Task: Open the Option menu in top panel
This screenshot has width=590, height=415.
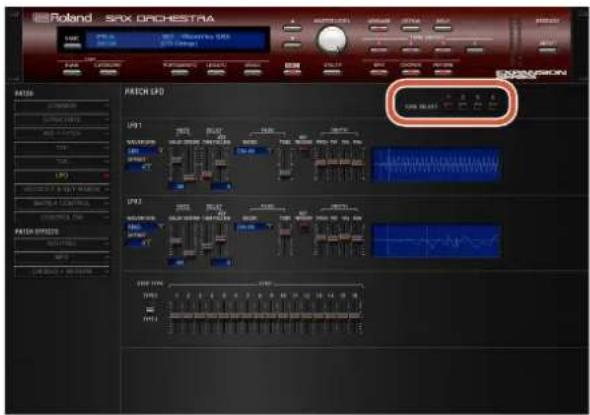Action: click(x=411, y=28)
